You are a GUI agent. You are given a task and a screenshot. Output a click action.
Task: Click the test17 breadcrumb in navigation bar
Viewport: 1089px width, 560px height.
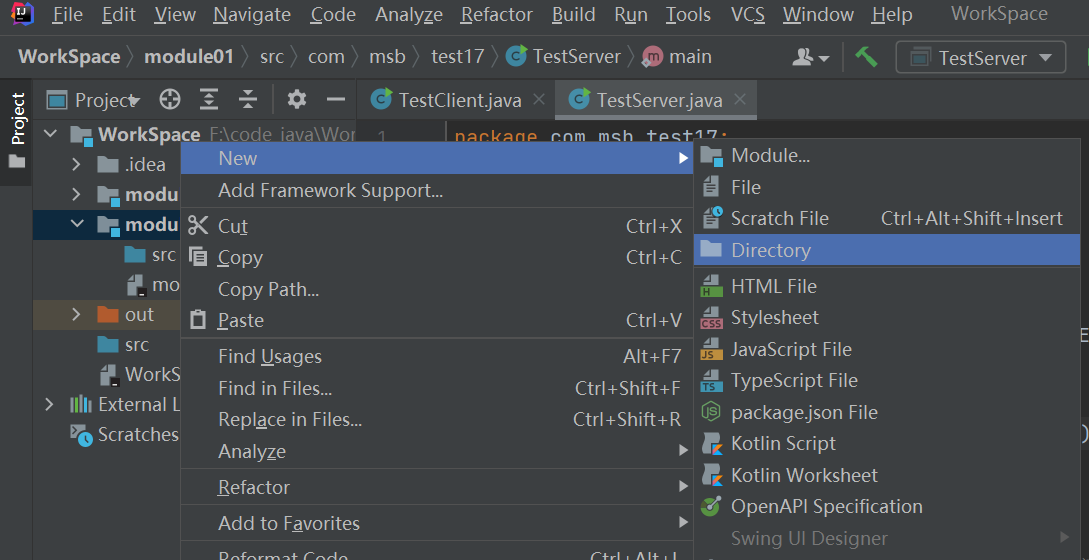457,57
